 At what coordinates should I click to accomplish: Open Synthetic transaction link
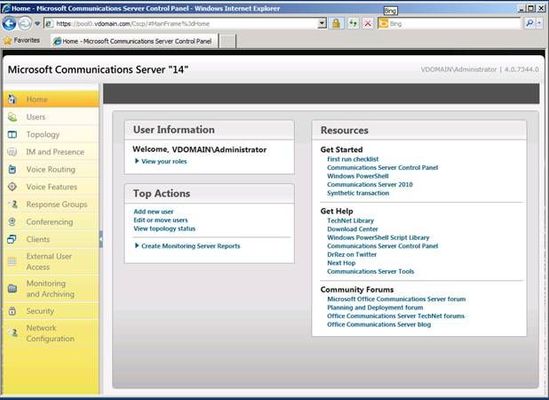pyautogui.click(x=358, y=193)
